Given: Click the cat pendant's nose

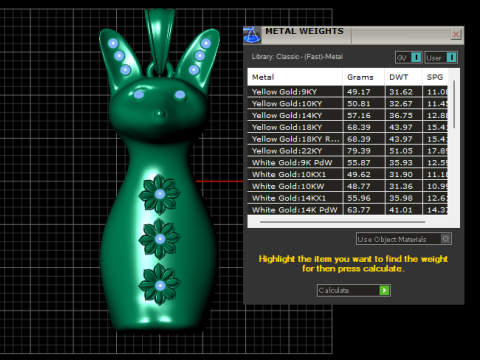Looking at the screenshot, I should point(160,114).
